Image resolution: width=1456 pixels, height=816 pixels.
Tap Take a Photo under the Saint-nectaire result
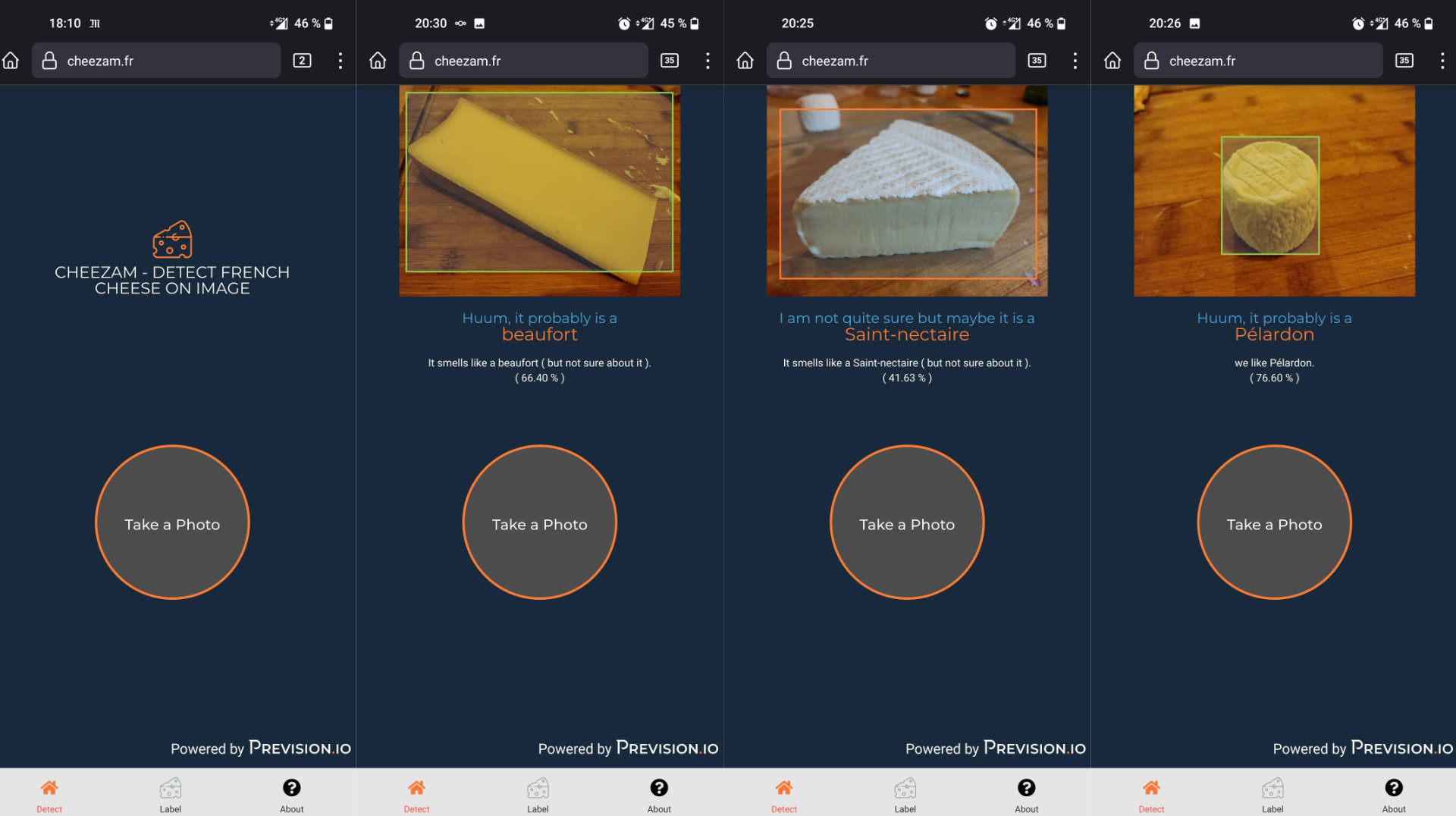point(907,523)
